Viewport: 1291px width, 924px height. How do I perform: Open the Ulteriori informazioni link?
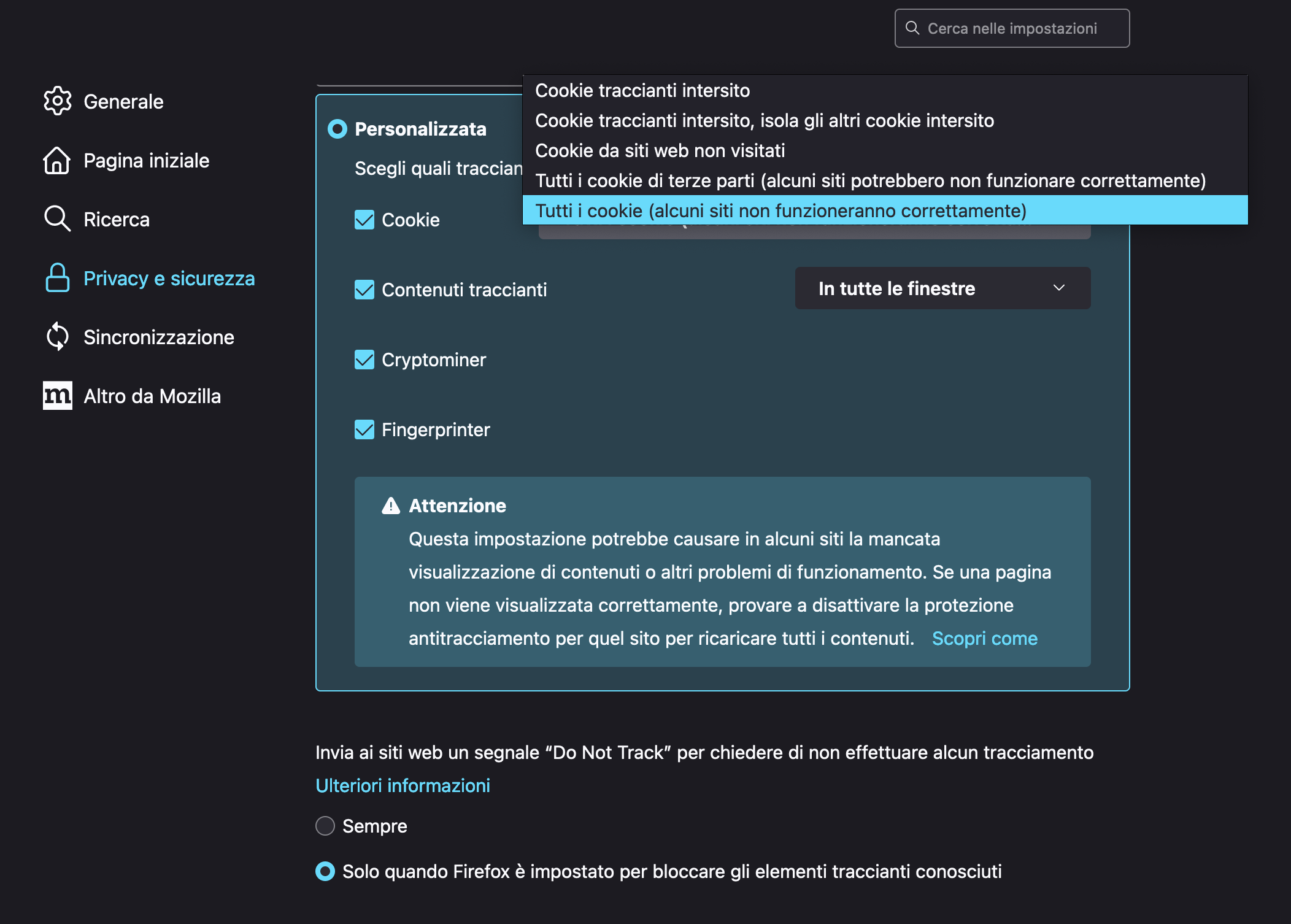(x=403, y=786)
